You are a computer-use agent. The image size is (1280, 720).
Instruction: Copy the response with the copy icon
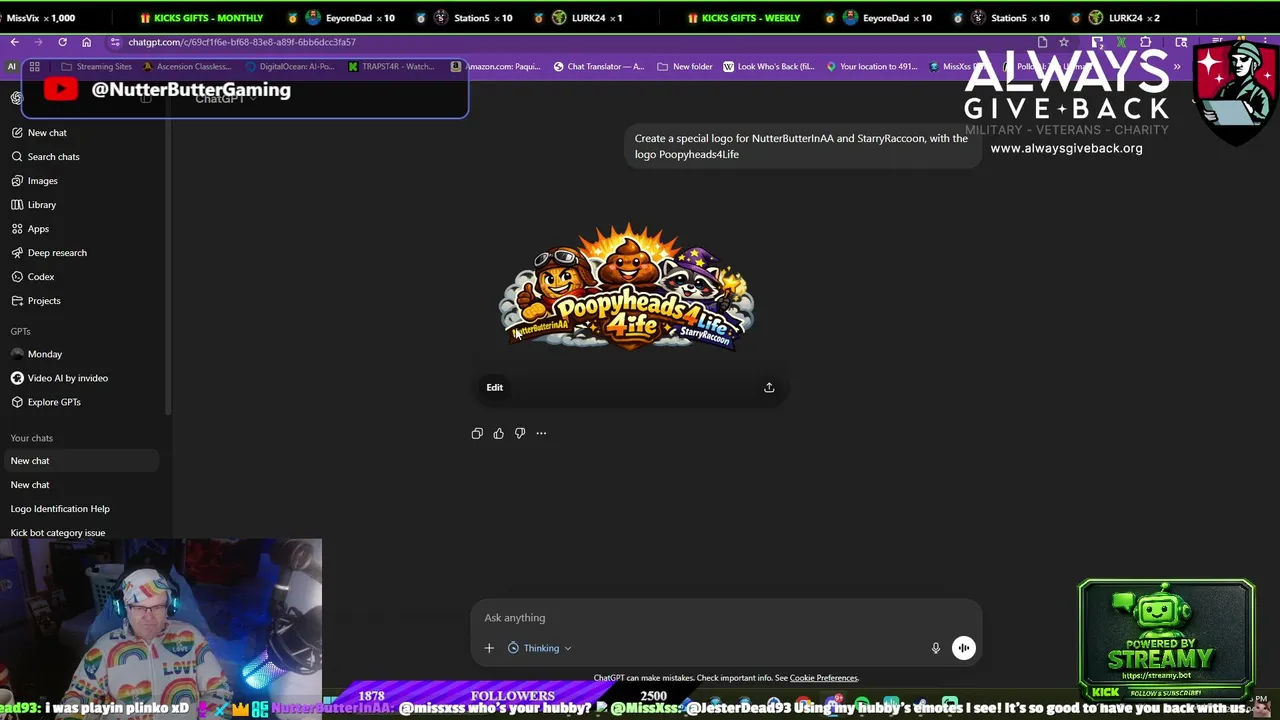477,433
